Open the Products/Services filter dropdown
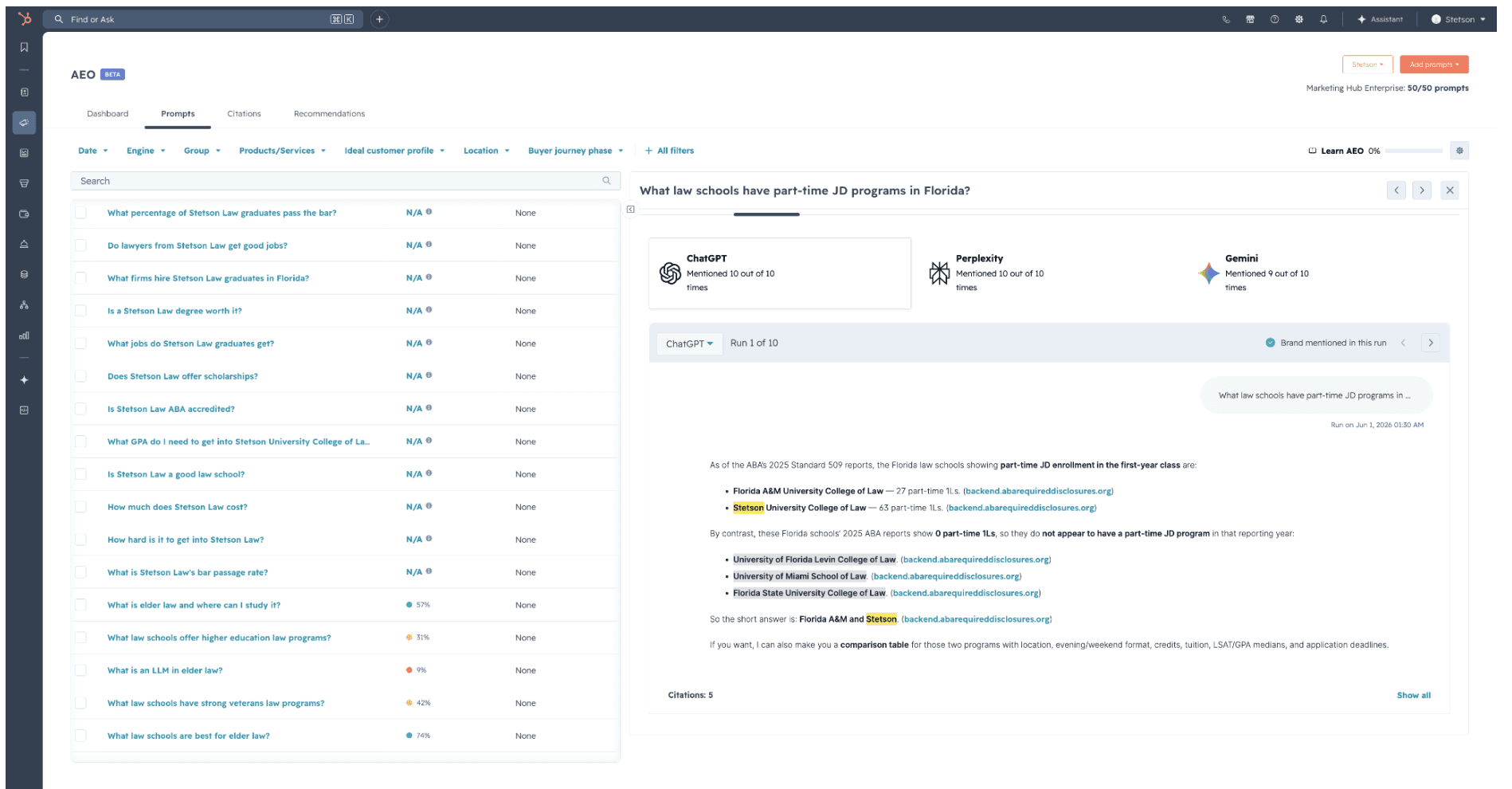Image resolution: width=1512 pixels, height=789 pixels. 283,151
